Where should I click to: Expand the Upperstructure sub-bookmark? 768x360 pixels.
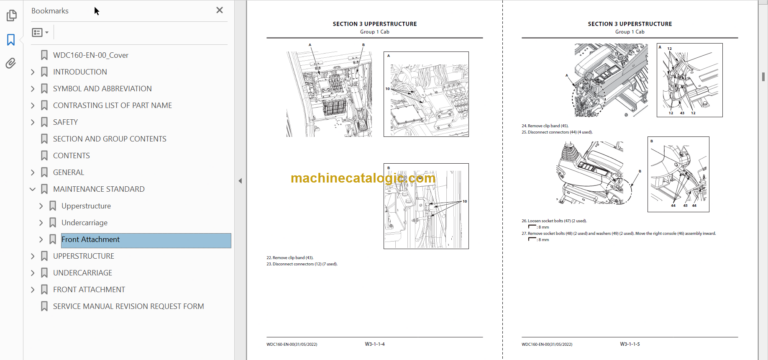[x=41, y=206]
